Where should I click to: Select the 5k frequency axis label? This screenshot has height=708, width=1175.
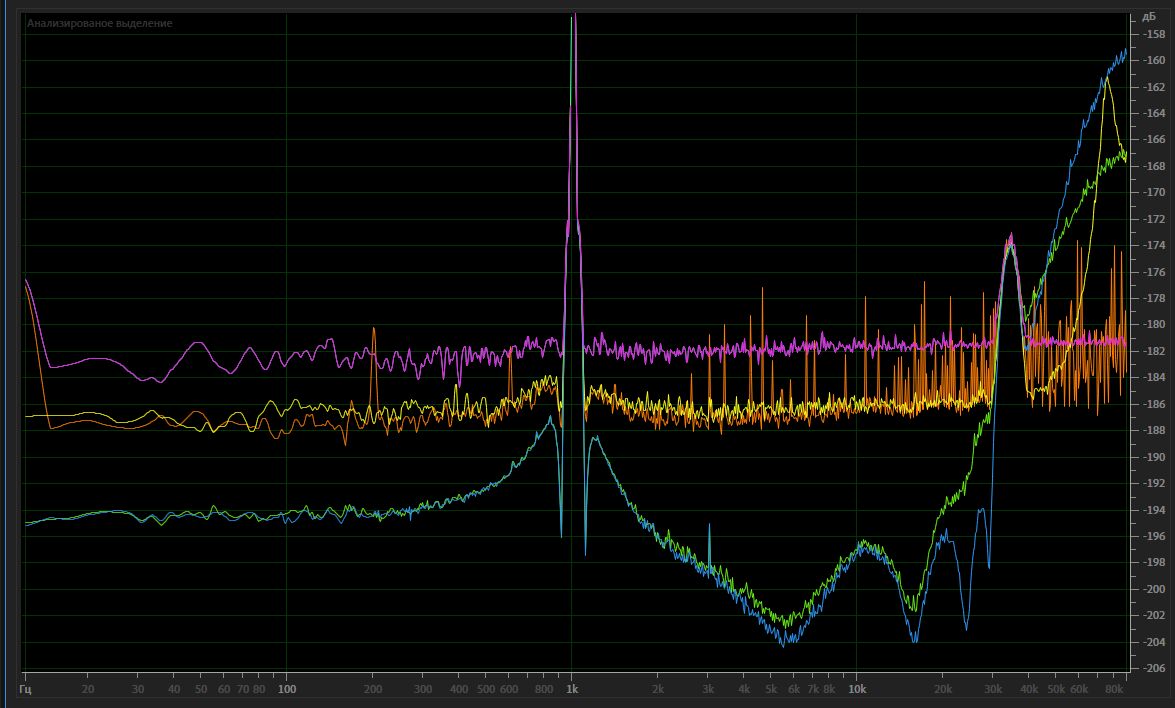pyautogui.click(x=771, y=689)
